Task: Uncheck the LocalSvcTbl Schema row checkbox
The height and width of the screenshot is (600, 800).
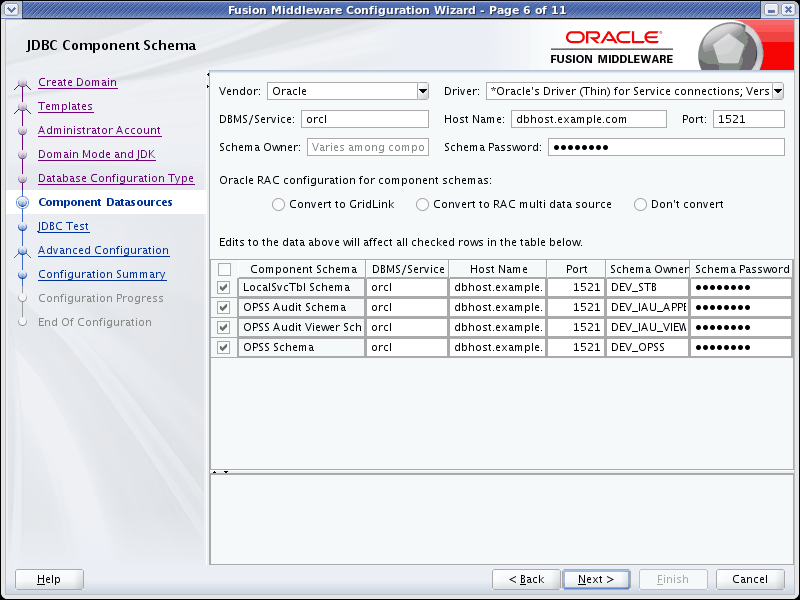Action: [x=223, y=287]
